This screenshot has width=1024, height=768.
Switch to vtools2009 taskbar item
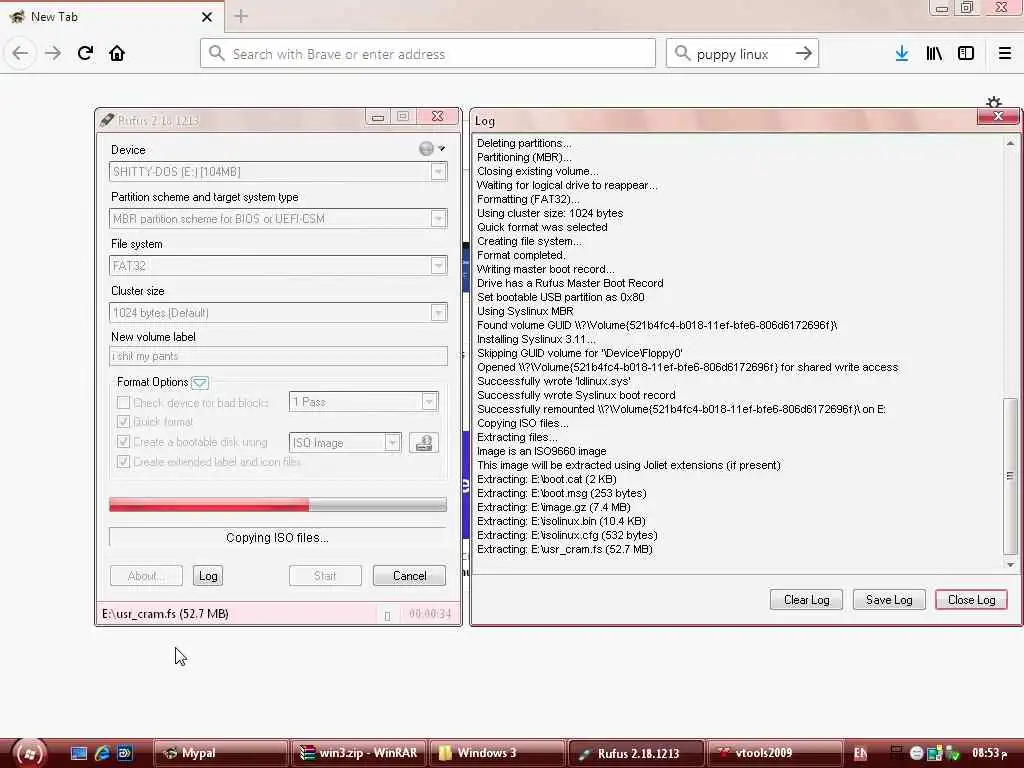point(775,753)
